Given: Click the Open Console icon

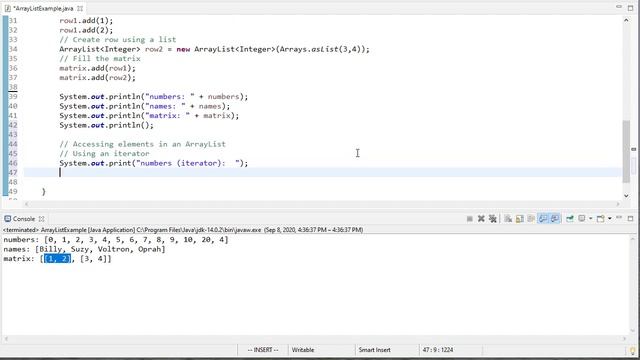Looking at the screenshot, I should (x=601, y=219).
